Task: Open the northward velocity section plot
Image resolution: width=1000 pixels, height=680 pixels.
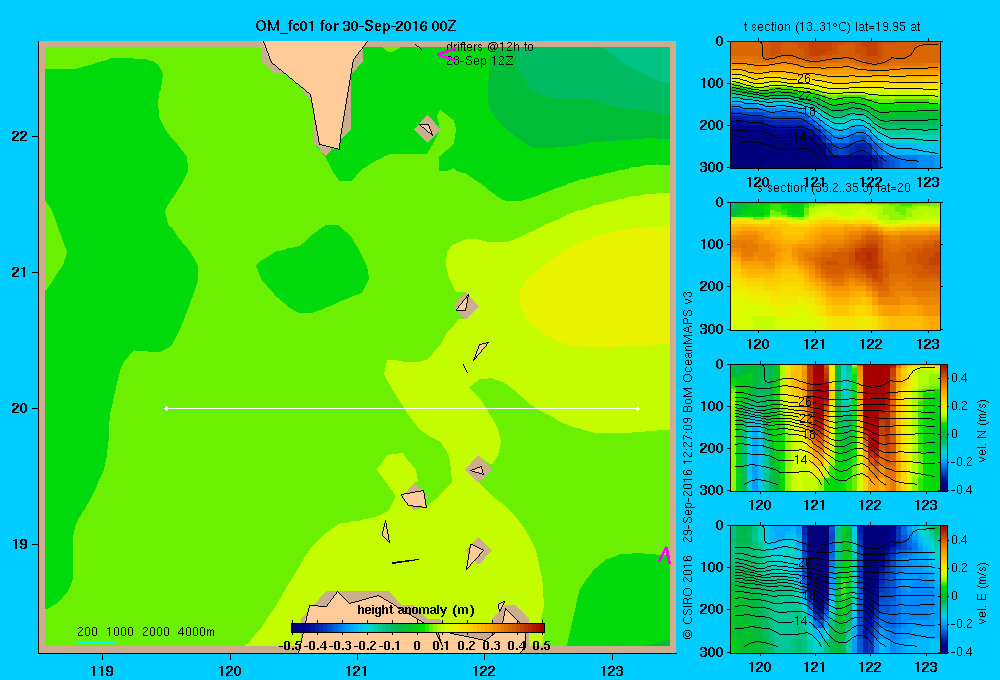Action: (x=835, y=428)
